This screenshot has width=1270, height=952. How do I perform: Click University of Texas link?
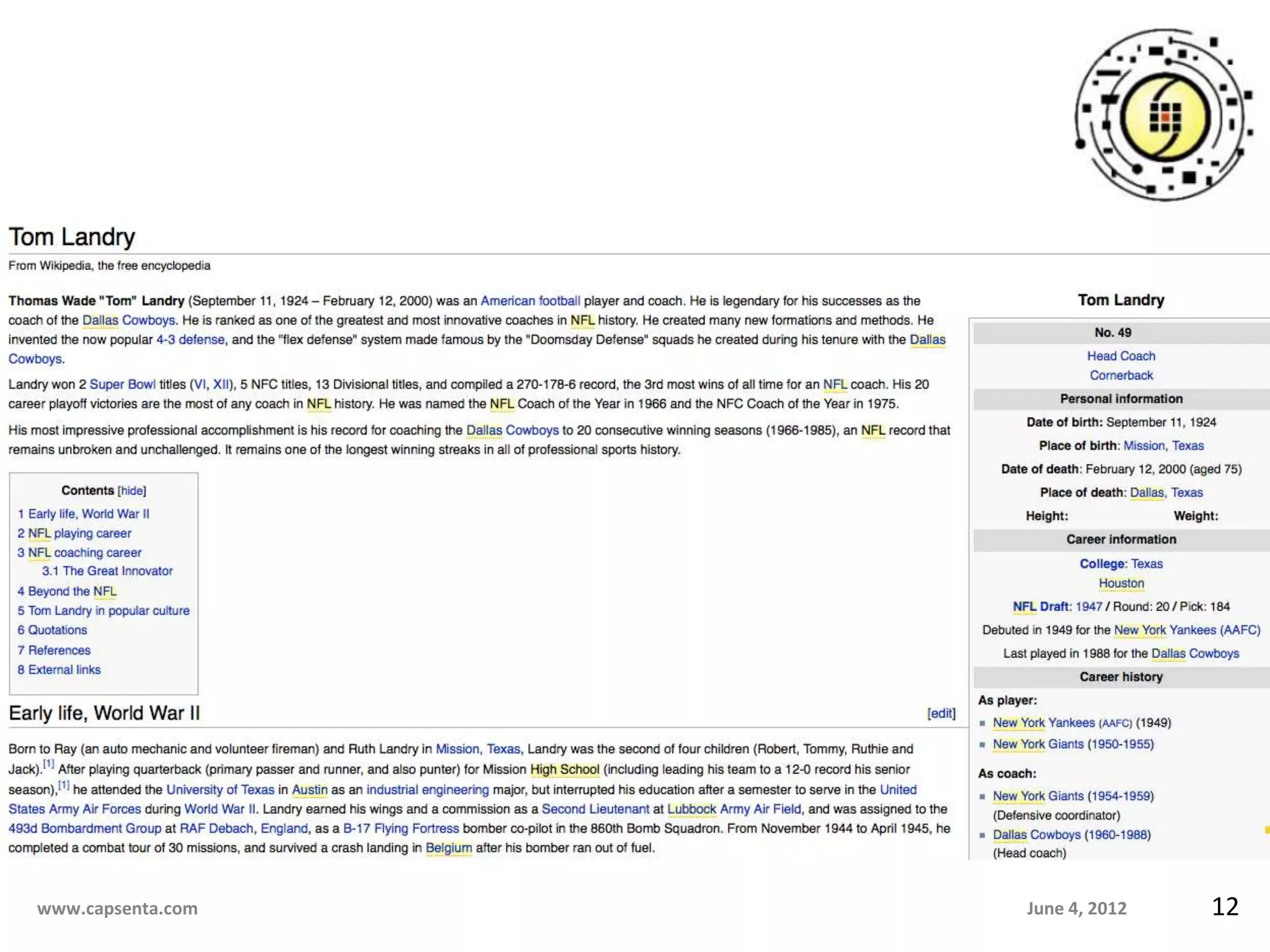220,790
